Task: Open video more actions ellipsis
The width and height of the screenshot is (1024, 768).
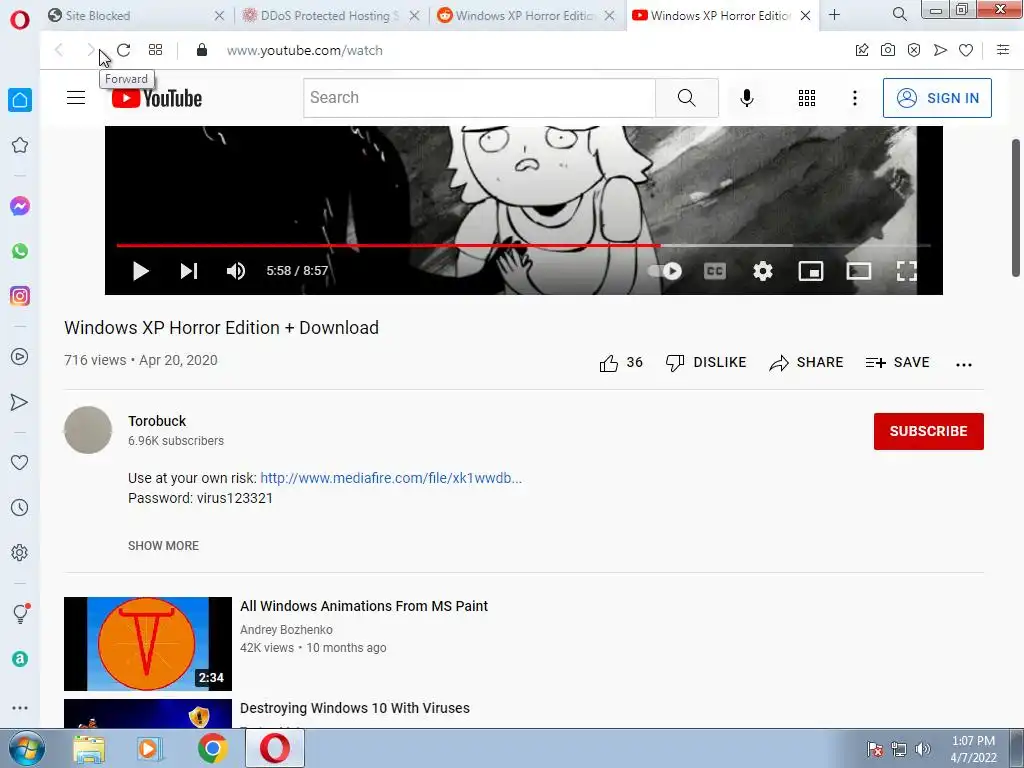Action: click(964, 364)
